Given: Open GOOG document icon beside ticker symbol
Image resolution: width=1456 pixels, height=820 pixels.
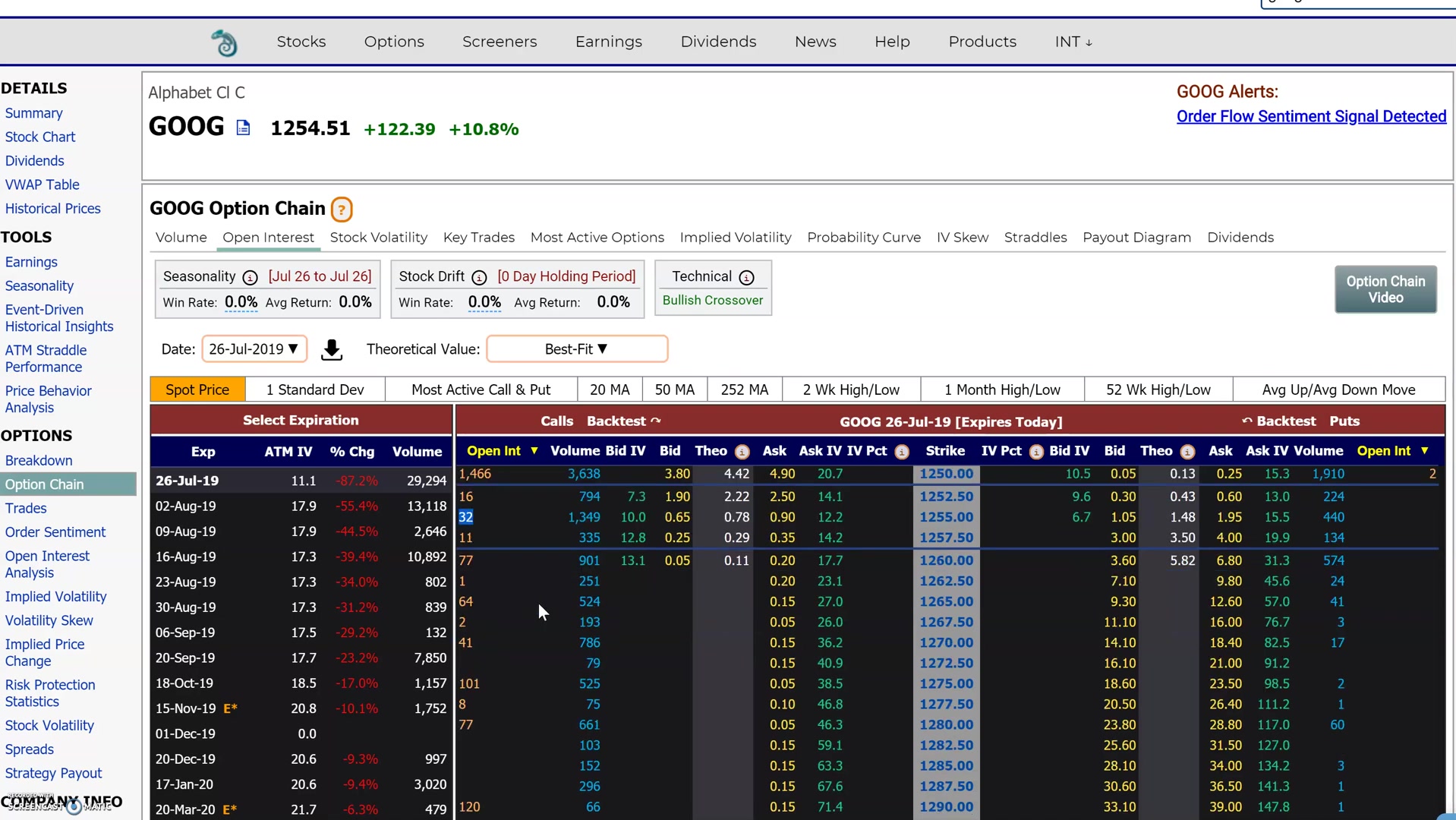Looking at the screenshot, I should point(243,128).
